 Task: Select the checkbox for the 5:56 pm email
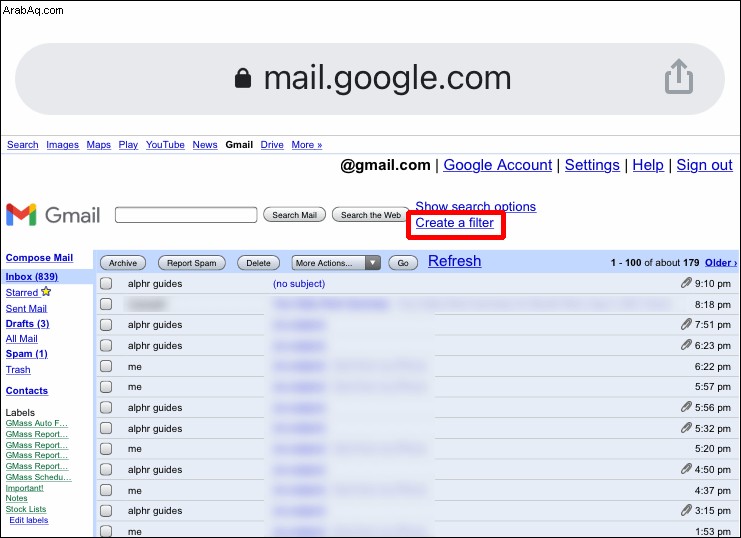[x=106, y=408]
